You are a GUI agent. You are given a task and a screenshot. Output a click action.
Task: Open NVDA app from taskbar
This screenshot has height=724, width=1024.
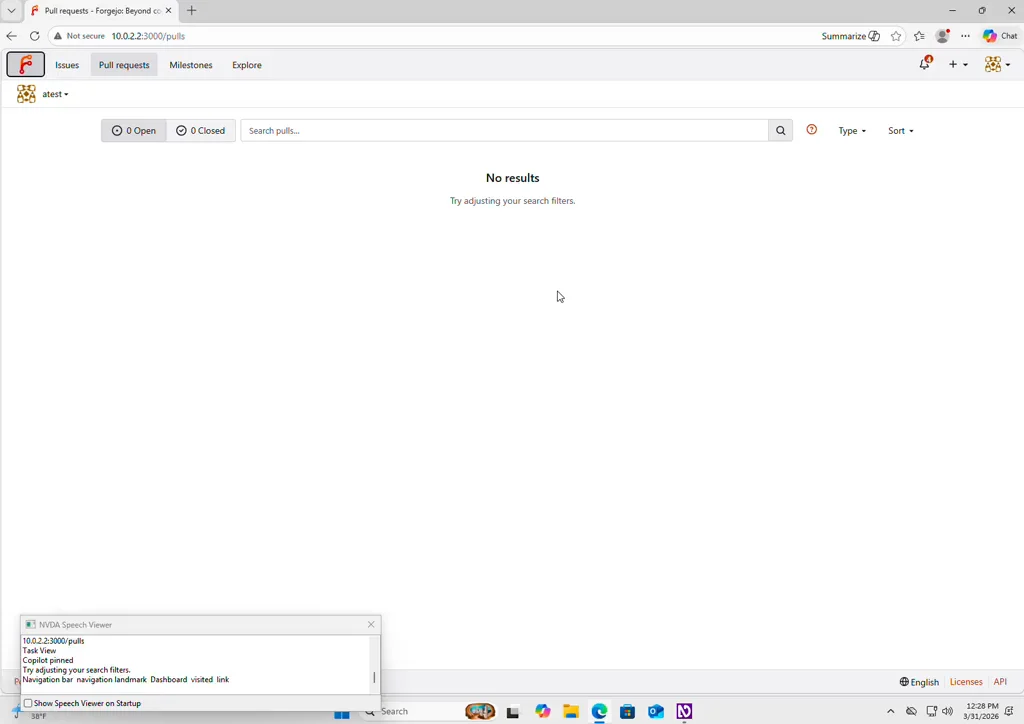pos(684,712)
